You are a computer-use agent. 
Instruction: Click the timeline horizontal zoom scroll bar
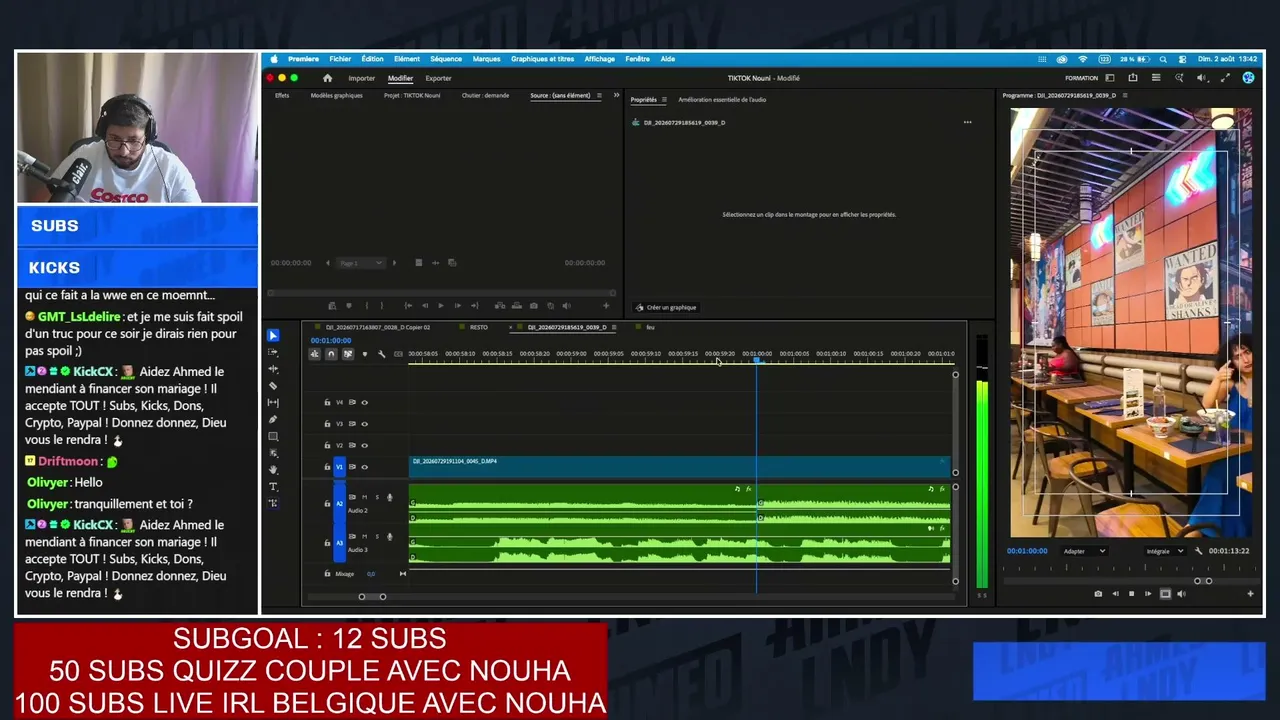click(372, 597)
